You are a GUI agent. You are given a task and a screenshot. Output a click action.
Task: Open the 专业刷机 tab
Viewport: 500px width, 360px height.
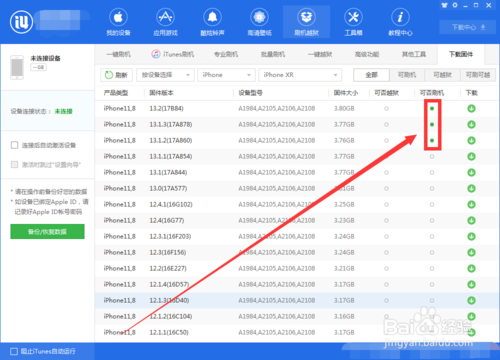226,54
